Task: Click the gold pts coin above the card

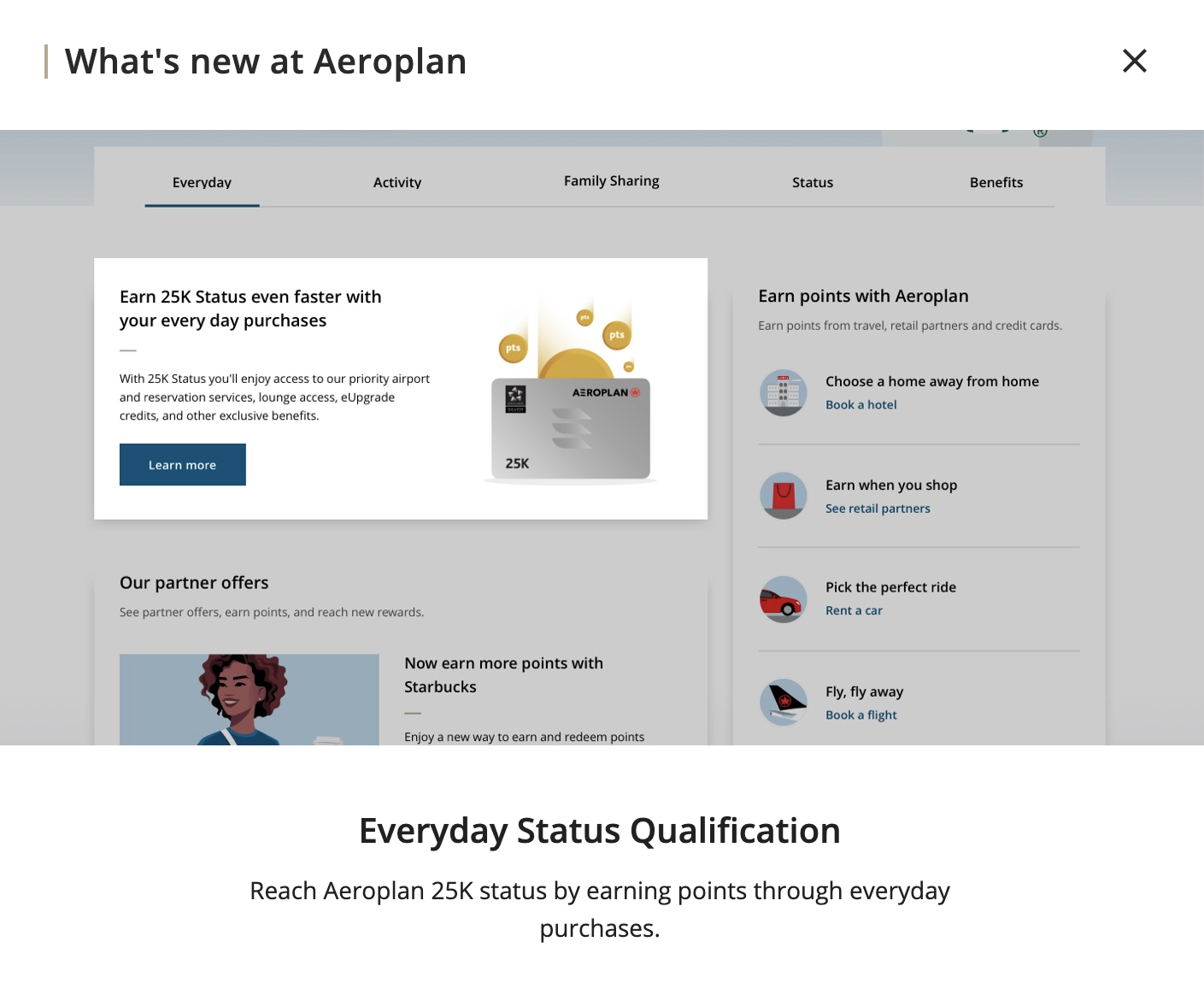Action: point(616,335)
